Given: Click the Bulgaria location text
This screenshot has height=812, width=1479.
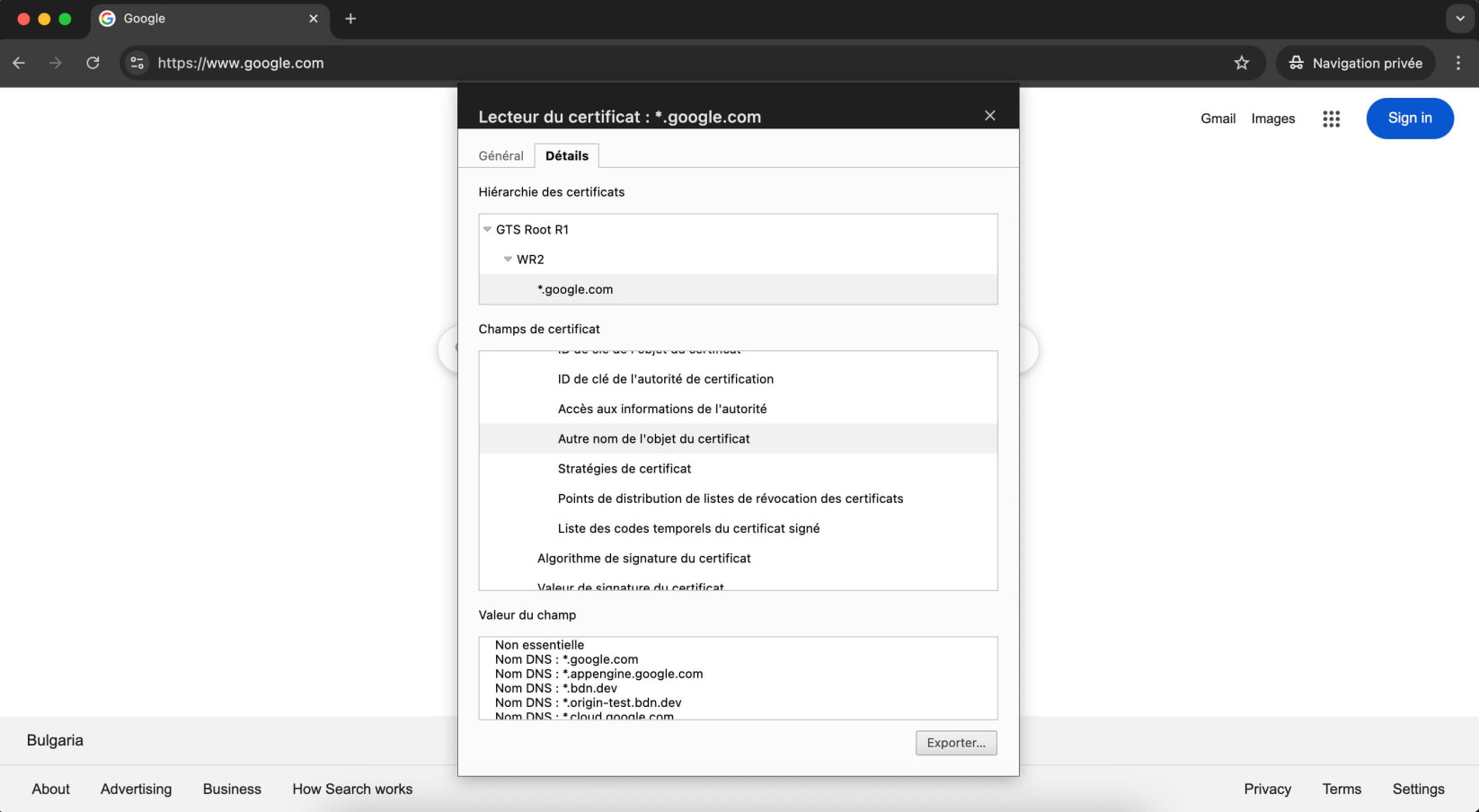Looking at the screenshot, I should pyautogui.click(x=55, y=740).
